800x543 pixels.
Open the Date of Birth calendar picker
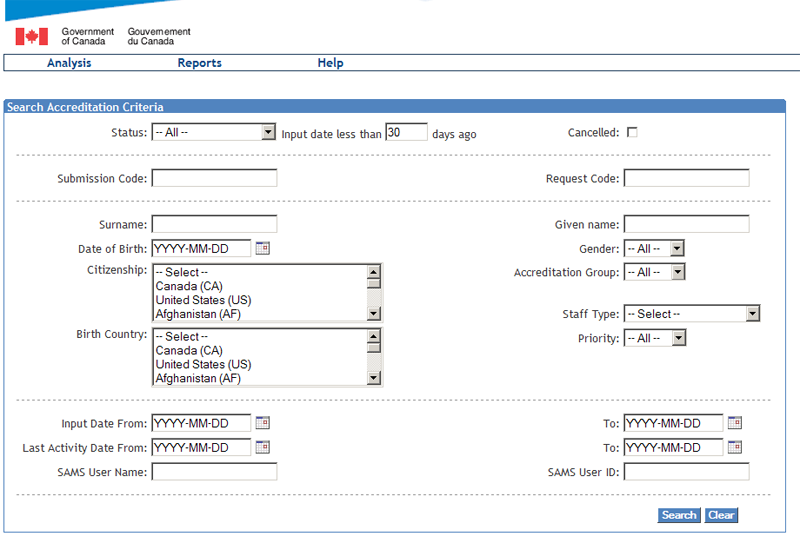point(262,249)
